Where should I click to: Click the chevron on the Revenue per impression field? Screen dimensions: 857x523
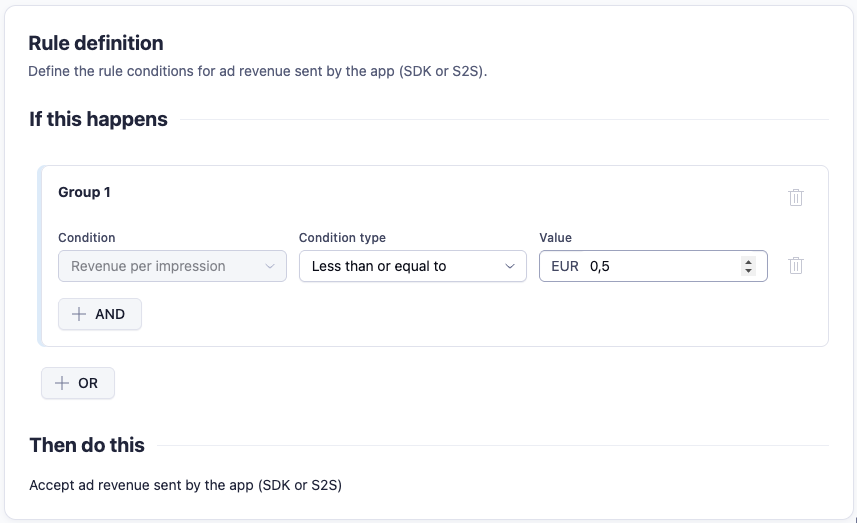pyautogui.click(x=269, y=266)
